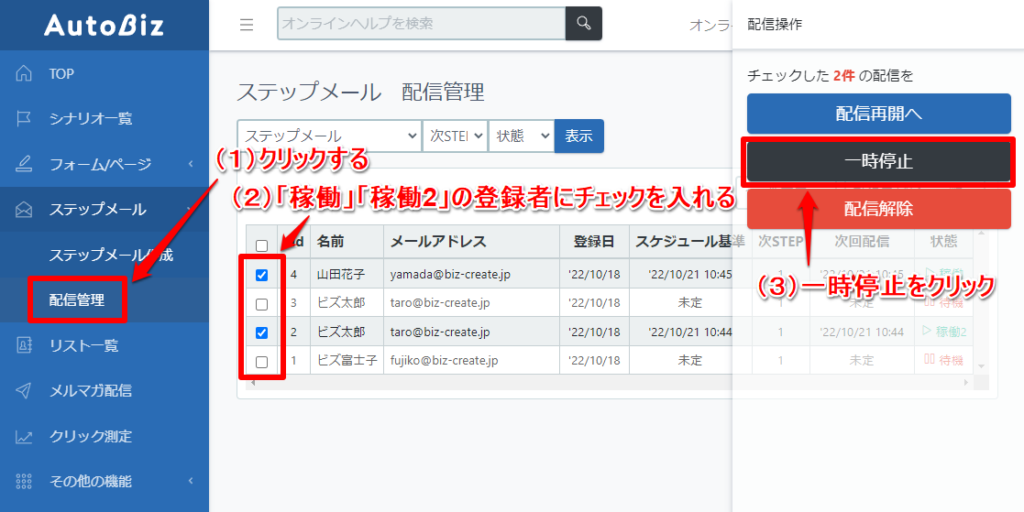Open the ステップメール type dropdown
Image resolution: width=1024 pixels, height=512 pixels.
tap(329, 136)
